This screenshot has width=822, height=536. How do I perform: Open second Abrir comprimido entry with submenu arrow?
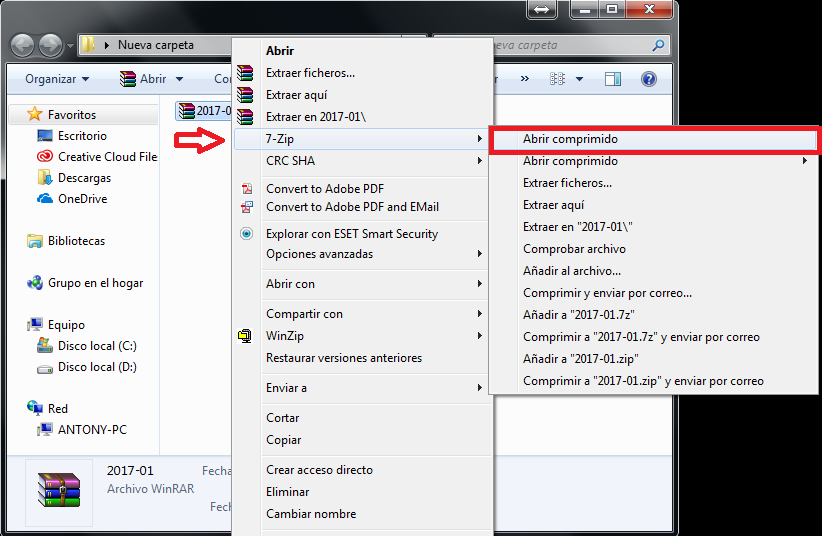click(654, 161)
